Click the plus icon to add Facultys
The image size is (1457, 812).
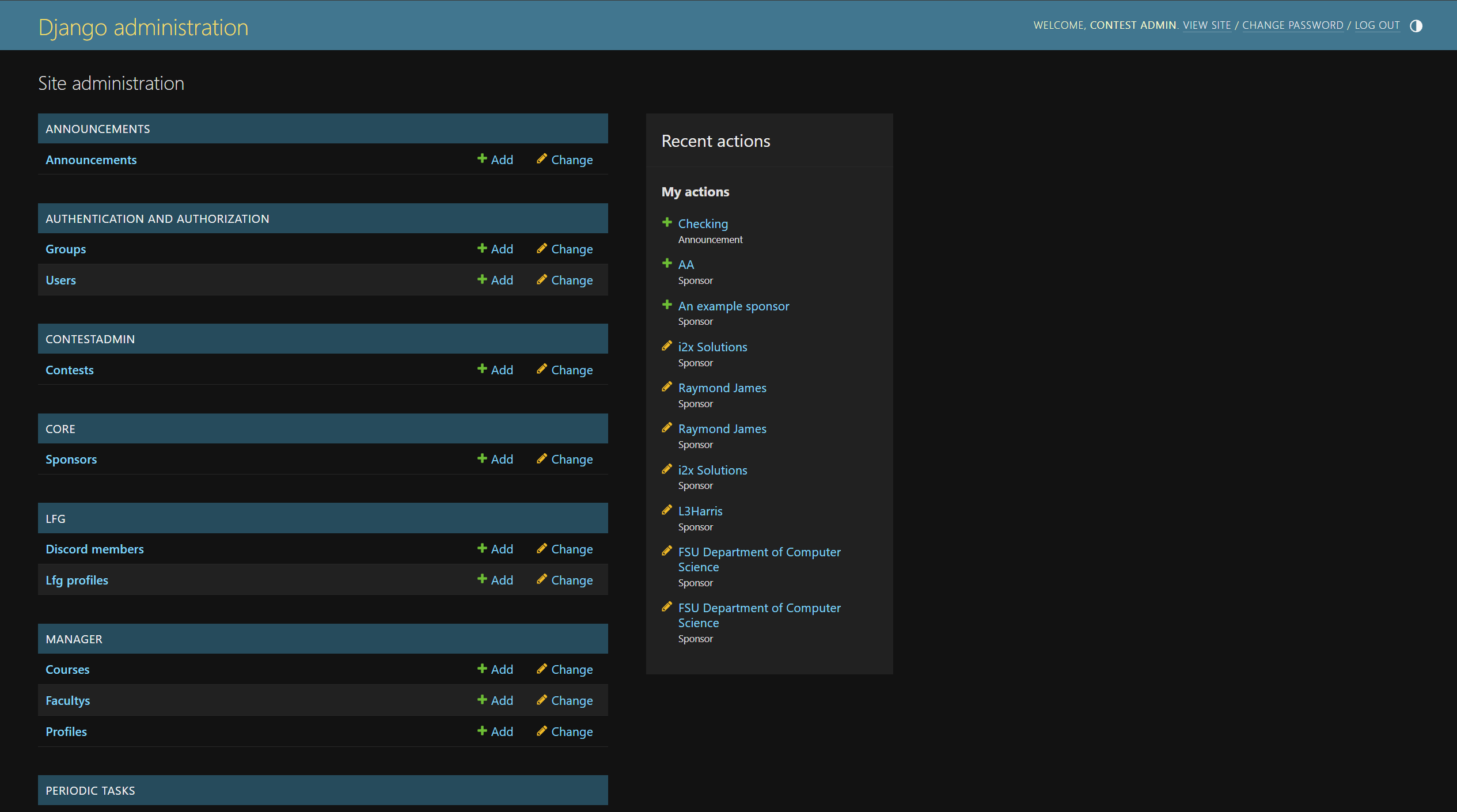[483, 700]
